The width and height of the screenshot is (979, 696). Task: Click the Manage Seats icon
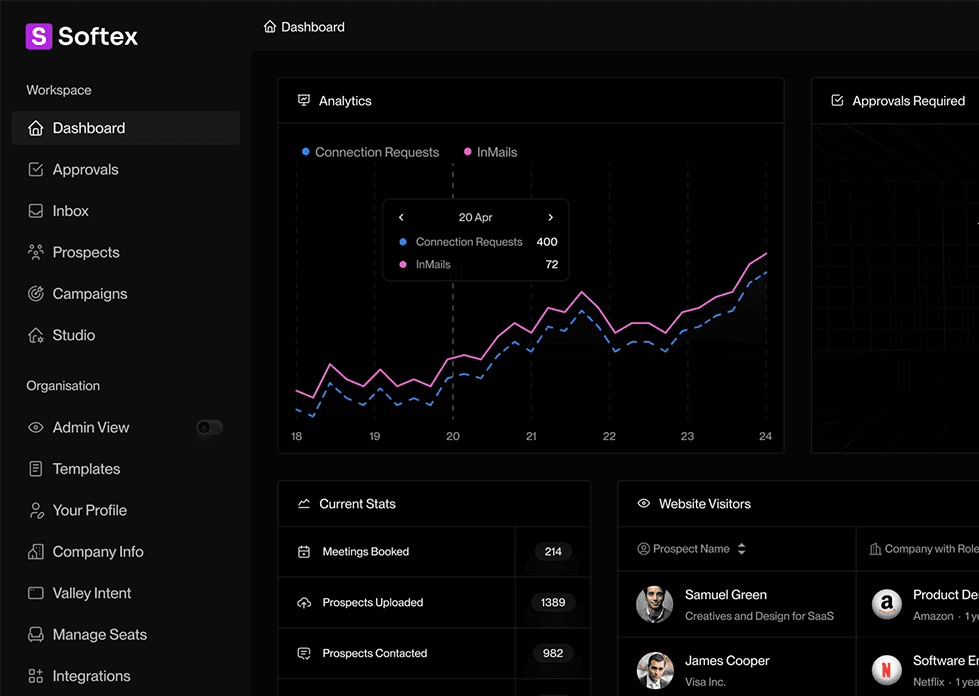coord(36,634)
